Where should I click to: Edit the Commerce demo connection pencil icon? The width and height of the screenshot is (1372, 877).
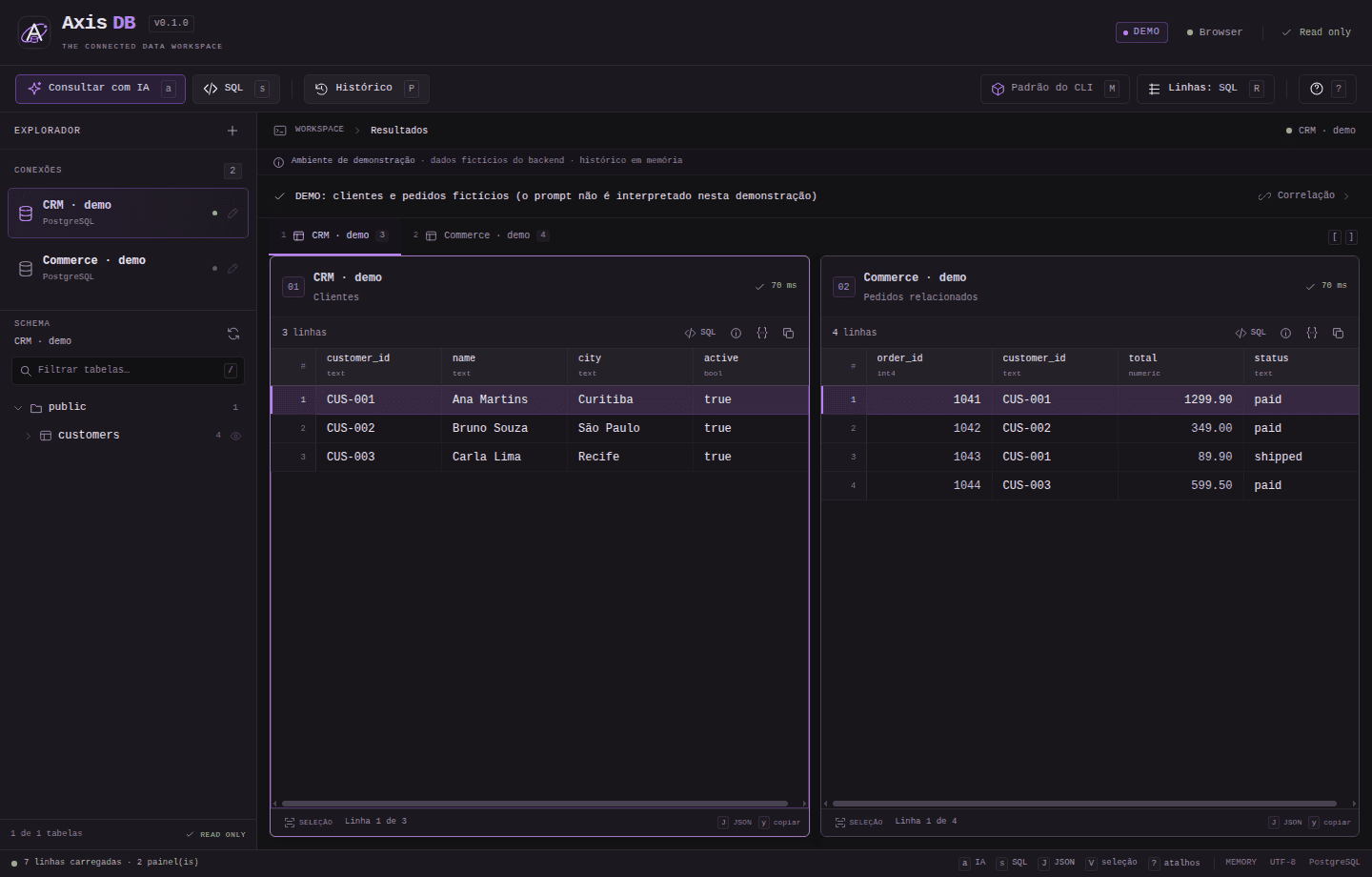pyautogui.click(x=232, y=268)
